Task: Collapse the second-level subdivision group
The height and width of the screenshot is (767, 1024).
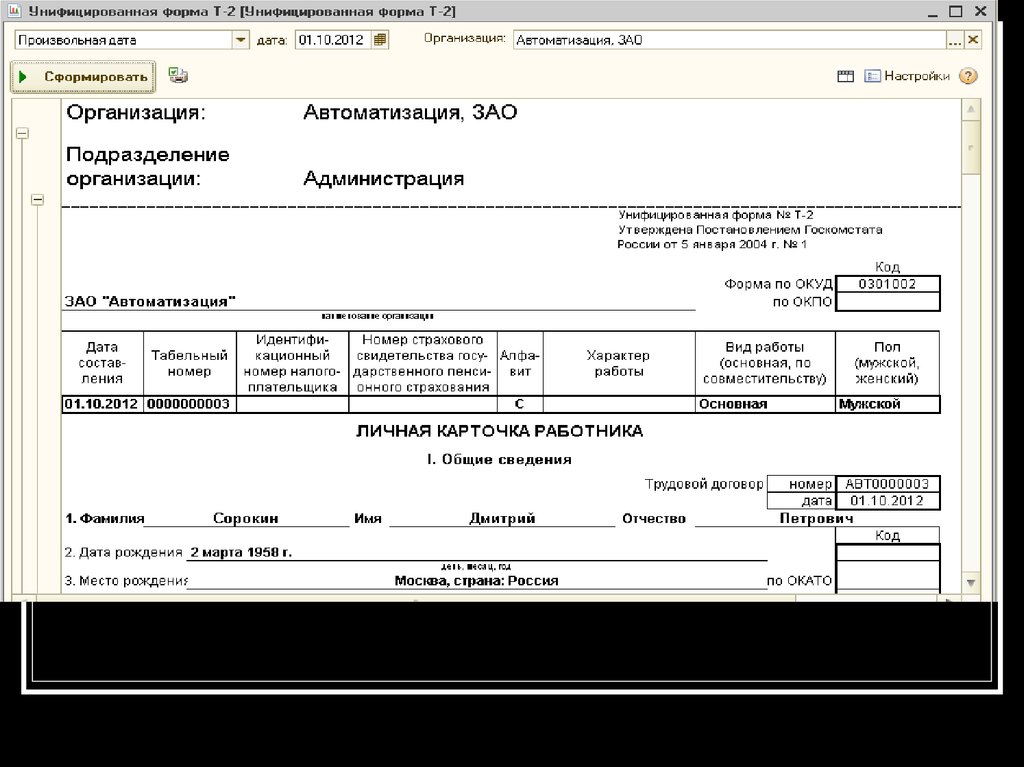Action: pos(37,200)
